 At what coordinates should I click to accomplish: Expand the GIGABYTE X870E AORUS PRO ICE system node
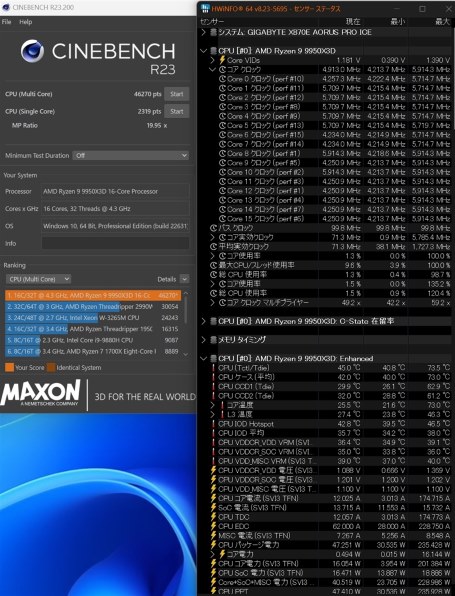coord(203,32)
